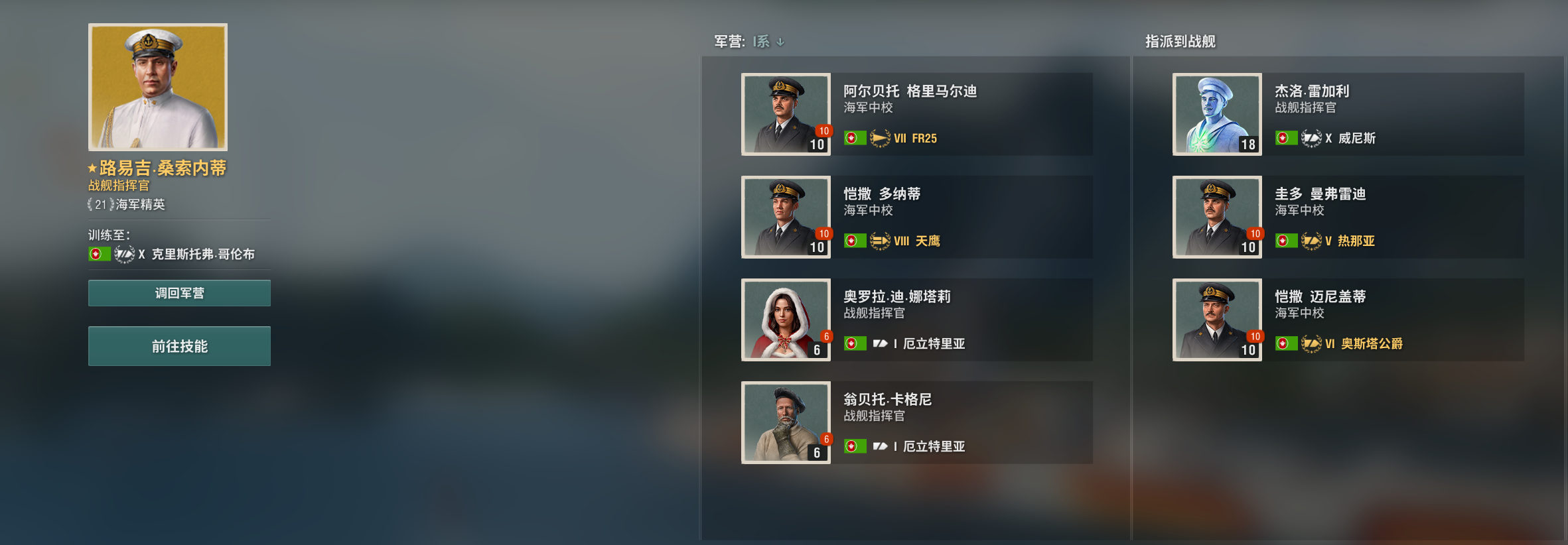Click the ship class icon beside 奥斯塔公爵

1311,343
